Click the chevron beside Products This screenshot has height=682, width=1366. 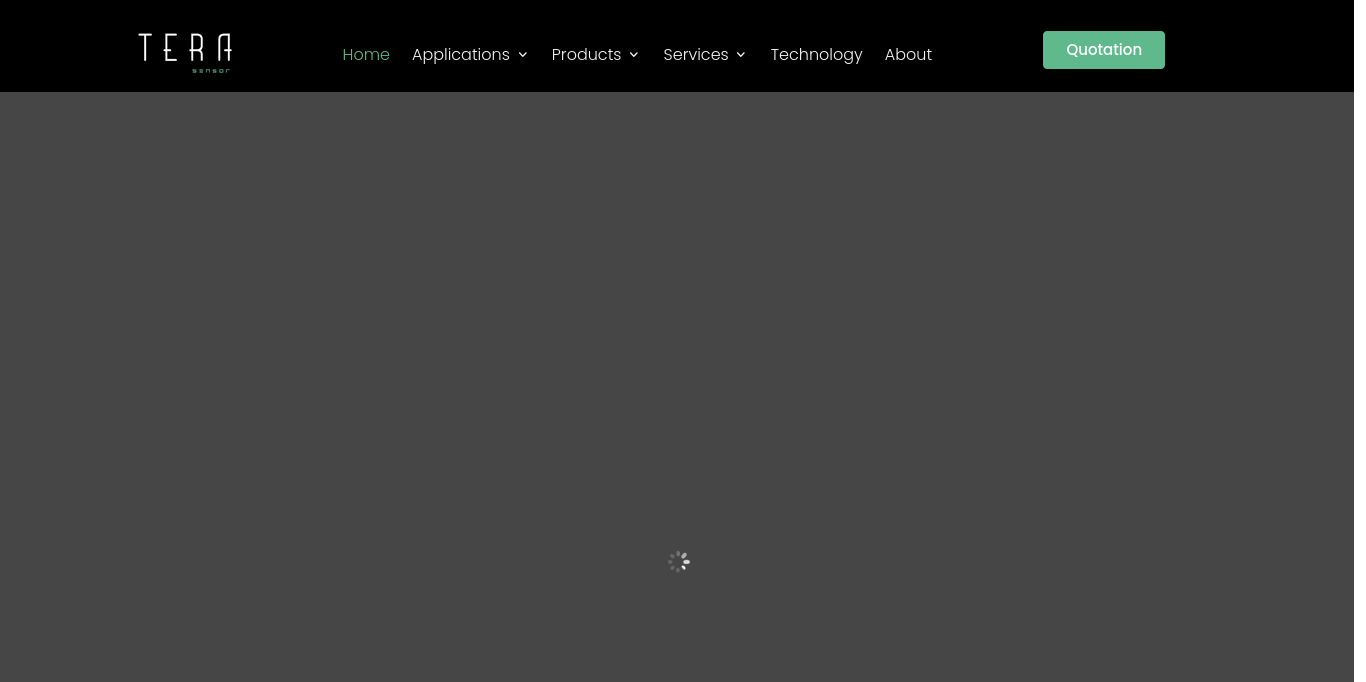[x=633, y=55]
